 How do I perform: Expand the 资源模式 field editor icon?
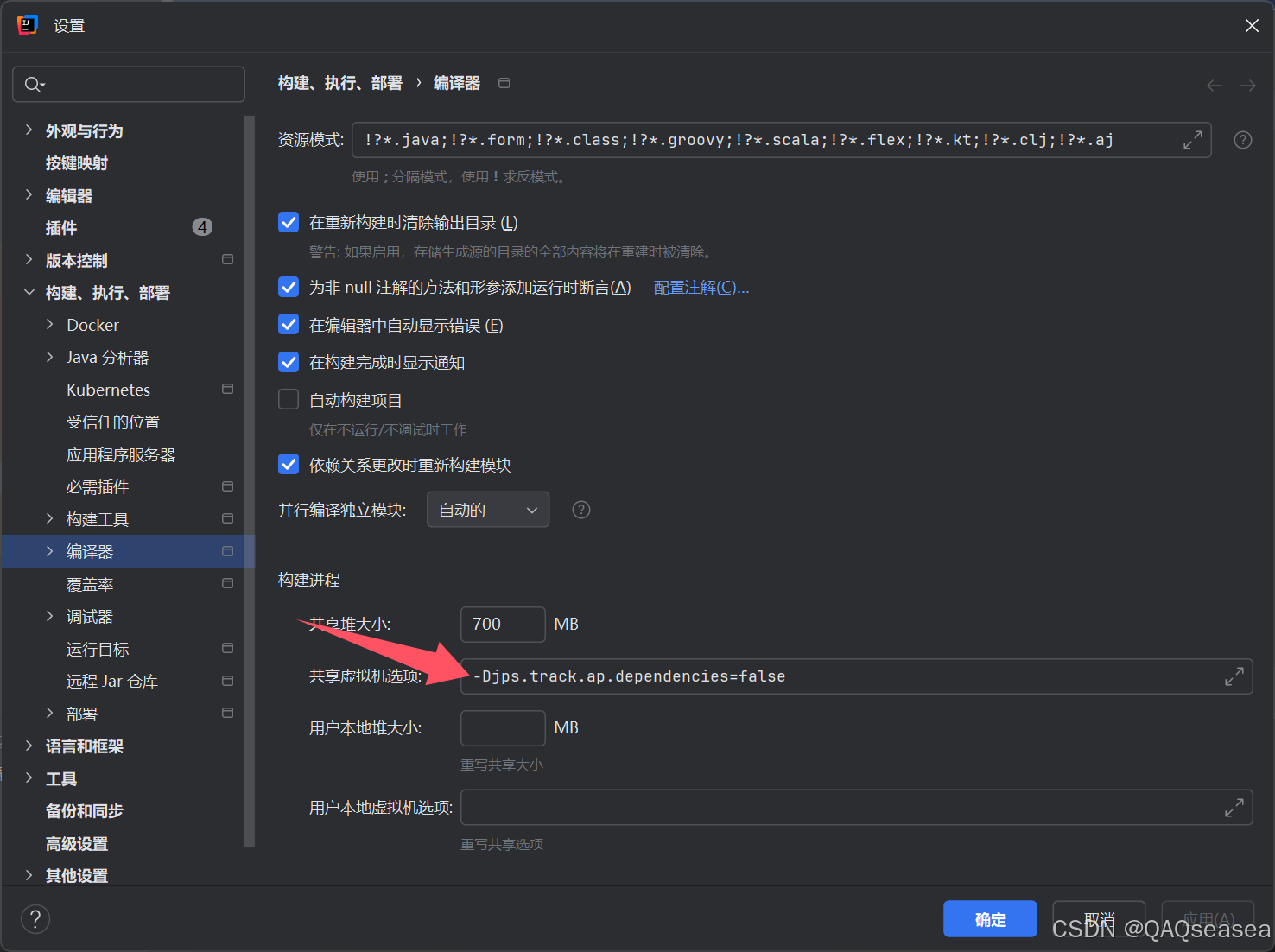coord(1193,139)
